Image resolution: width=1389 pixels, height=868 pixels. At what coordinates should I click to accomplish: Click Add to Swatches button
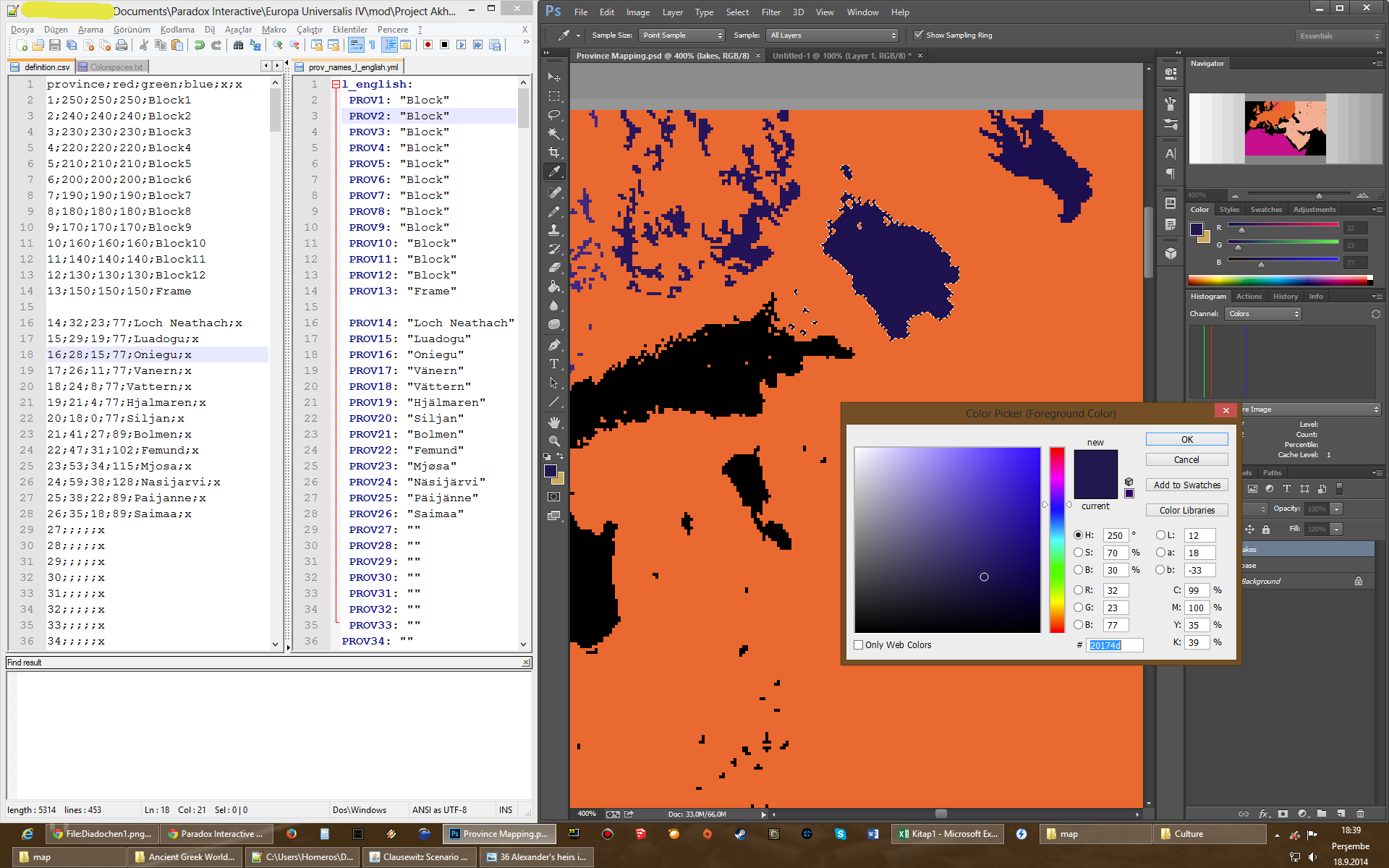(x=1186, y=485)
